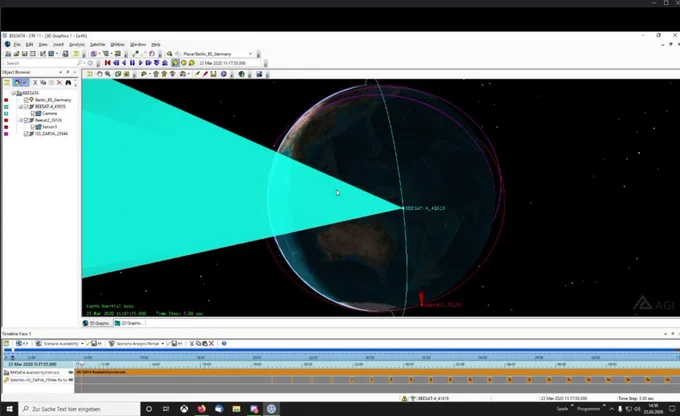680x416 pixels.
Task: Increase the animation time step
Action: (165, 63)
